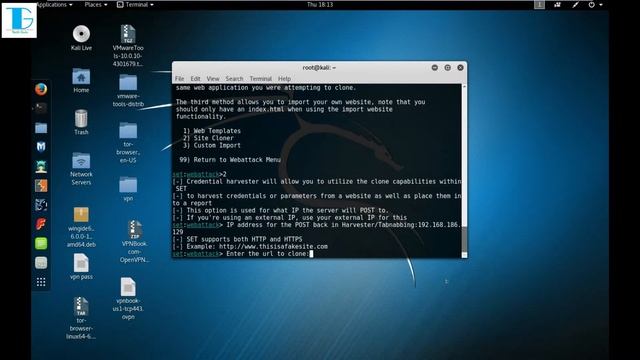Open the green notes icon in dock

pos(41,244)
